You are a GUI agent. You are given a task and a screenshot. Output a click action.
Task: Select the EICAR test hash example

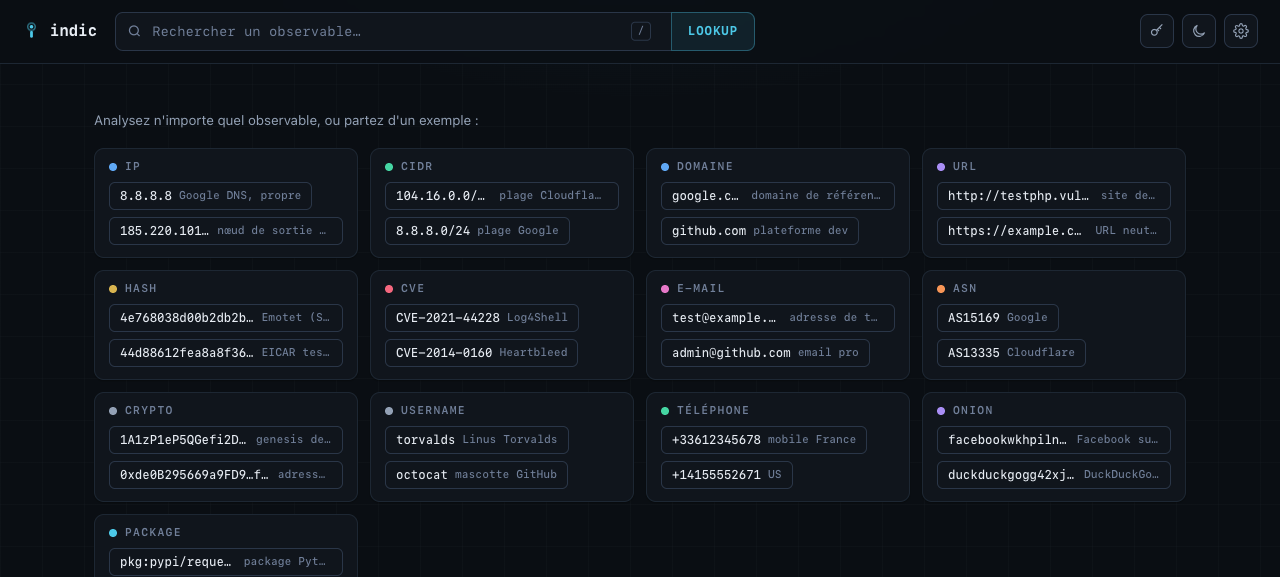coord(226,353)
